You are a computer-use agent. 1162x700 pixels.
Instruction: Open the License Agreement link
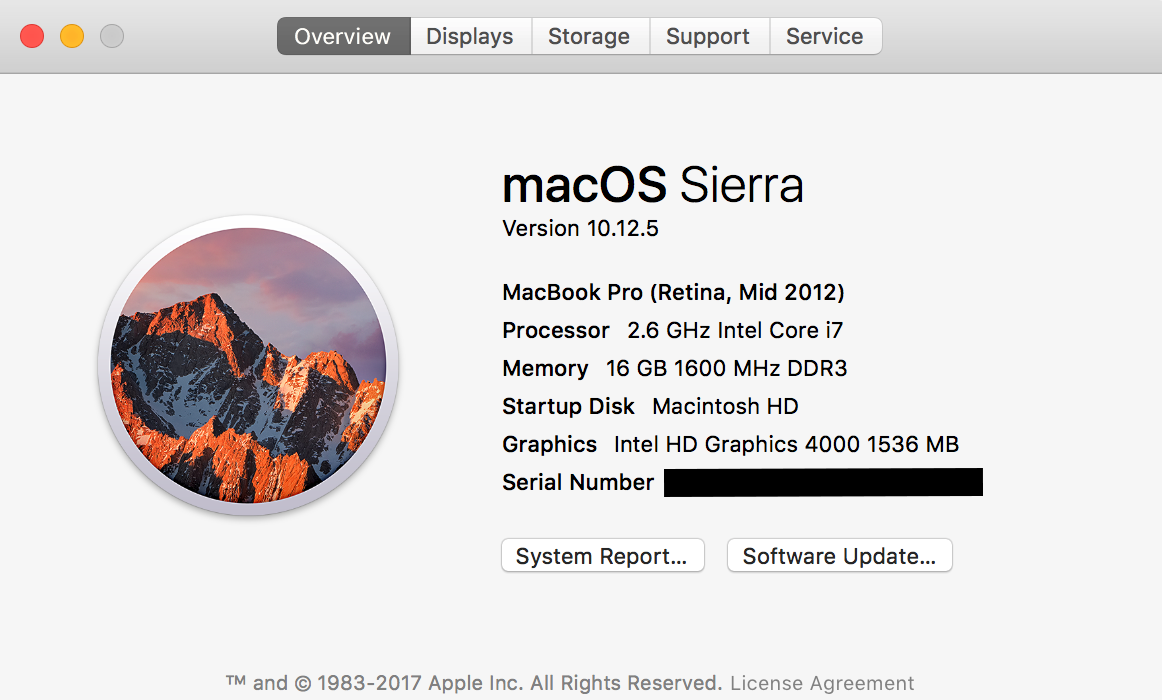click(822, 684)
